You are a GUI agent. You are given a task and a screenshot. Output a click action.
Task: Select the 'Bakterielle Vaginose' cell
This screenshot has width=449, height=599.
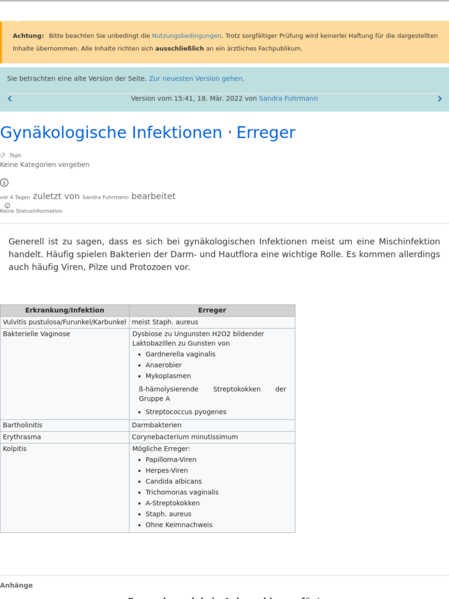(65, 374)
